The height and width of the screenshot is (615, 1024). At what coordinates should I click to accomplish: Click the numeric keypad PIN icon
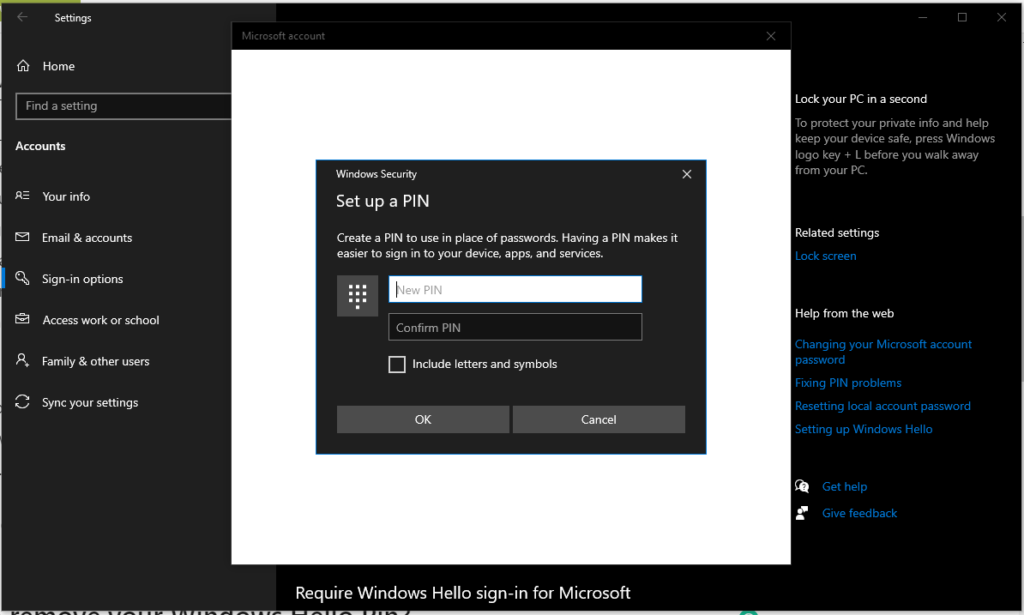(x=357, y=295)
